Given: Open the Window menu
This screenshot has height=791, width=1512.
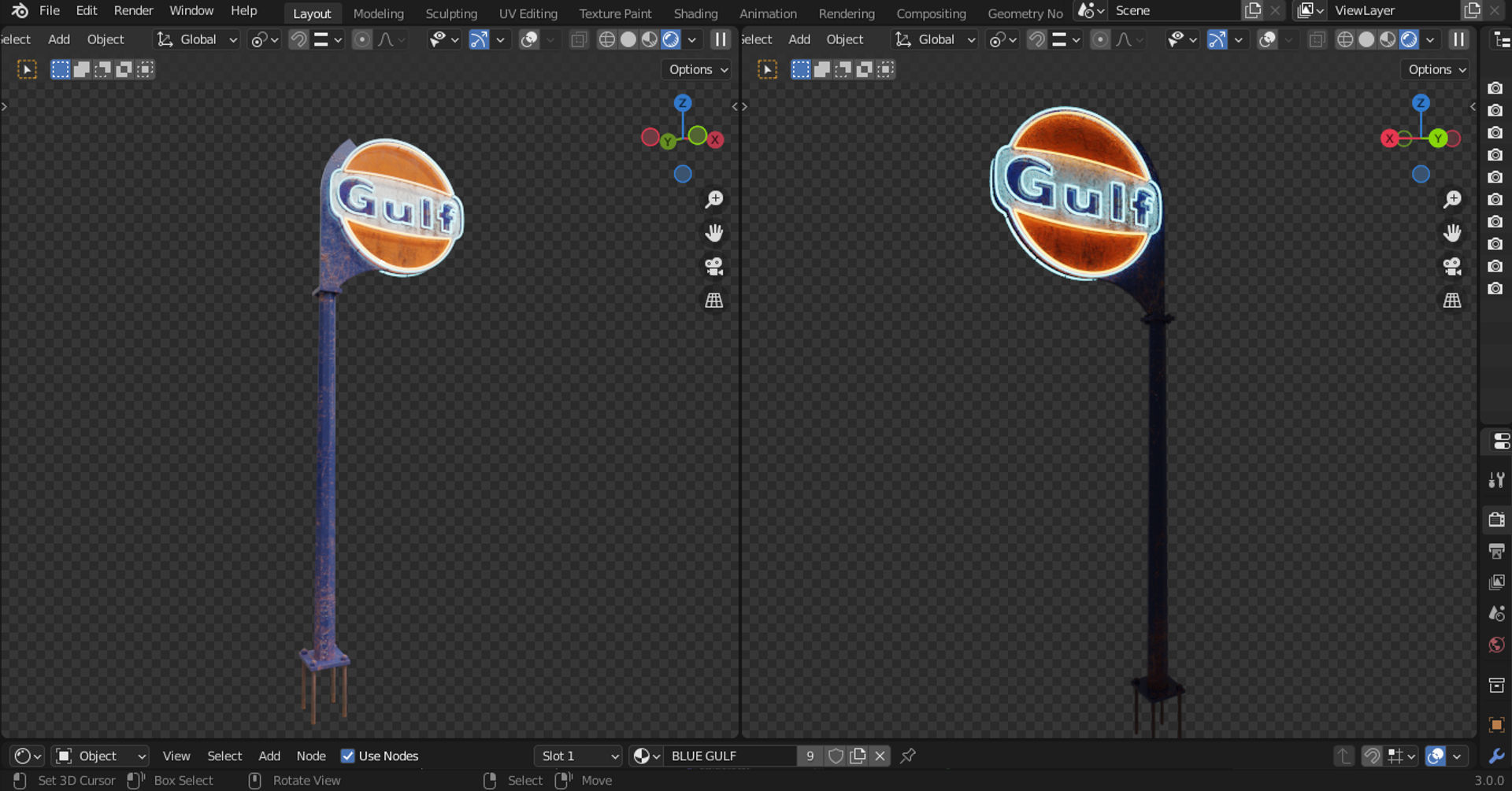Looking at the screenshot, I should [191, 10].
